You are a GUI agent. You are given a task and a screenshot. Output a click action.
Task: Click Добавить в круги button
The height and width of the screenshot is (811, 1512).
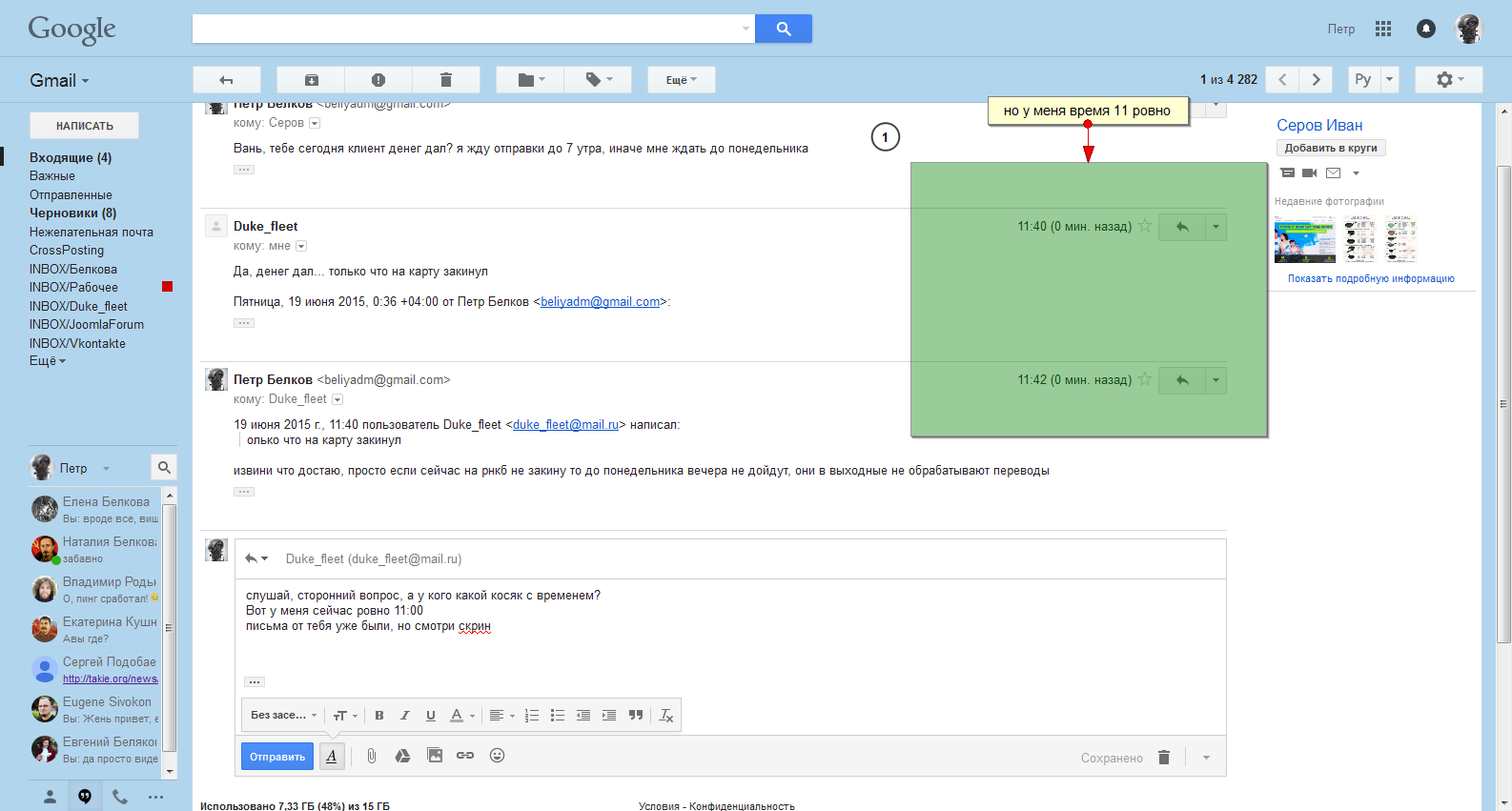tap(1331, 148)
